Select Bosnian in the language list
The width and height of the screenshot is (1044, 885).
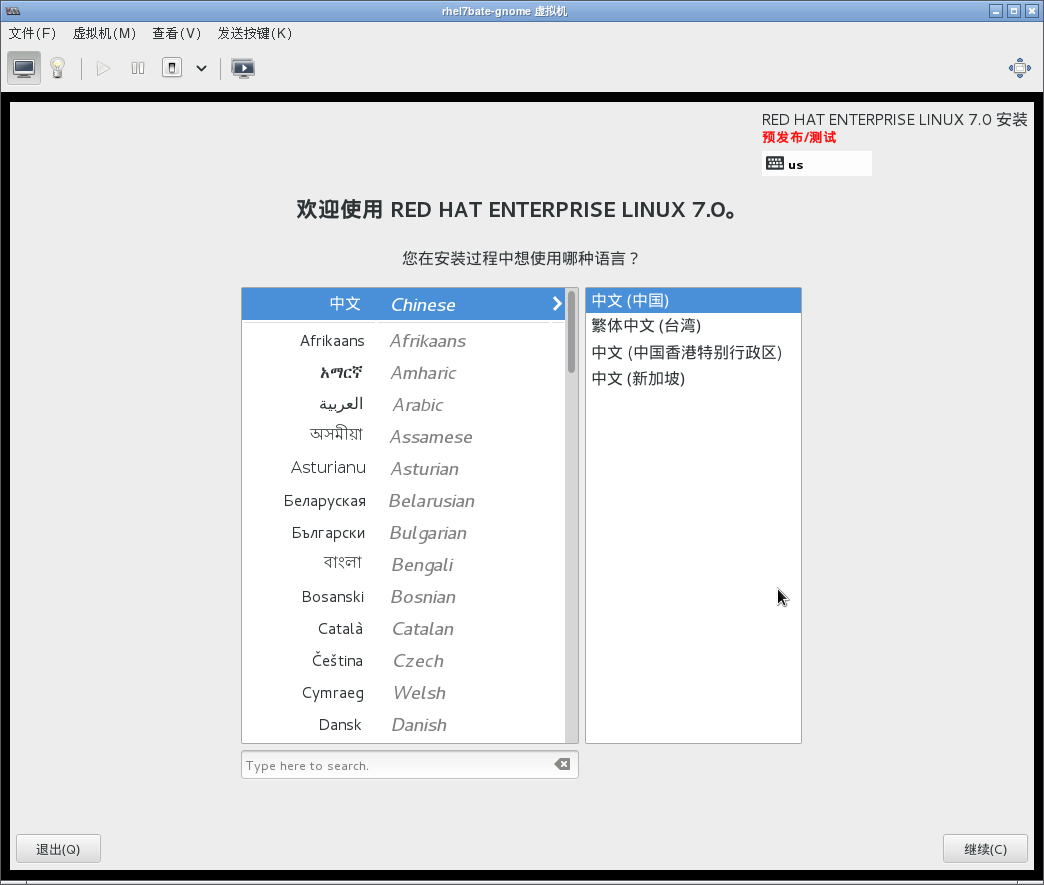click(x=403, y=597)
